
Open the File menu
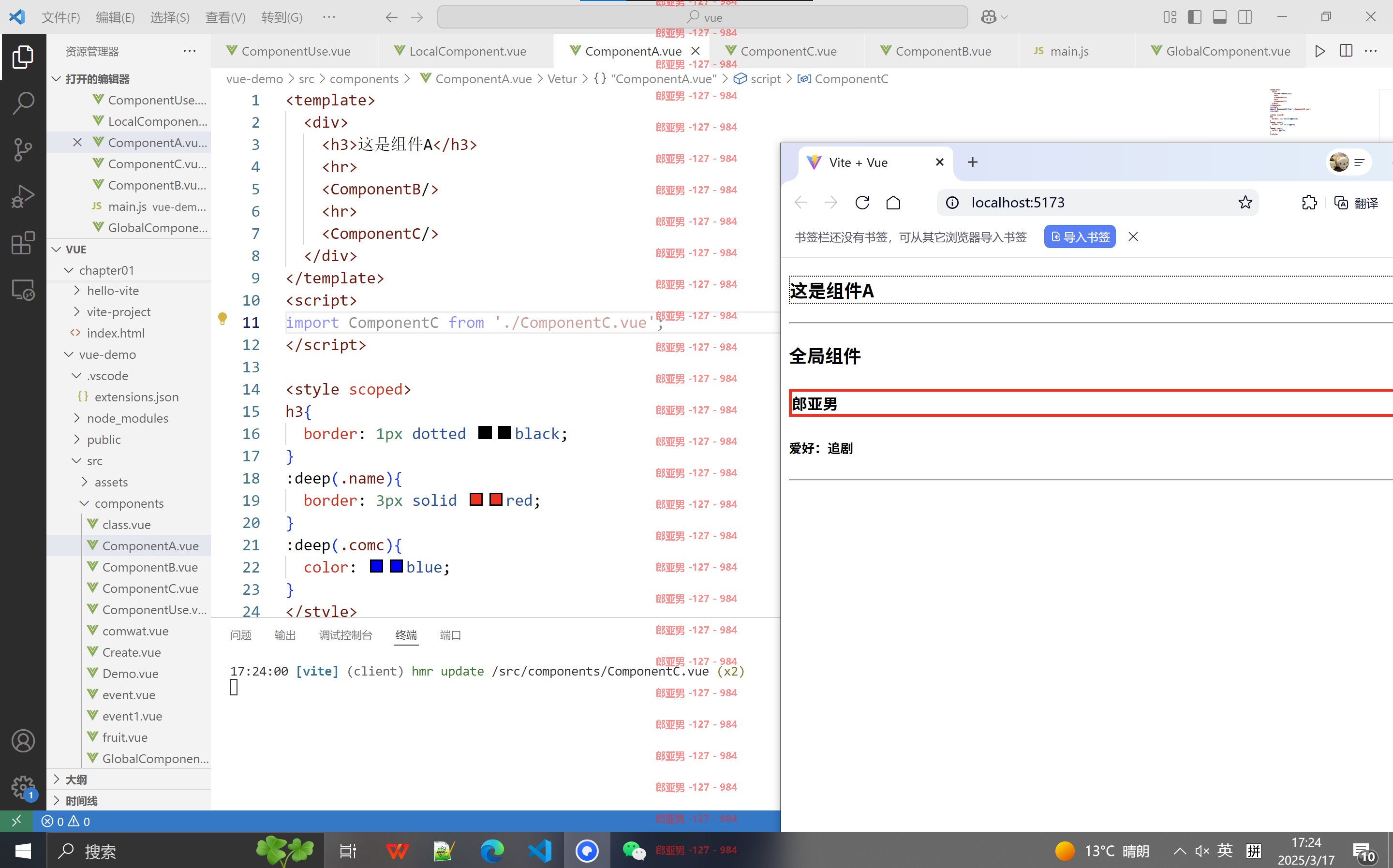click(x=61, y=17)
